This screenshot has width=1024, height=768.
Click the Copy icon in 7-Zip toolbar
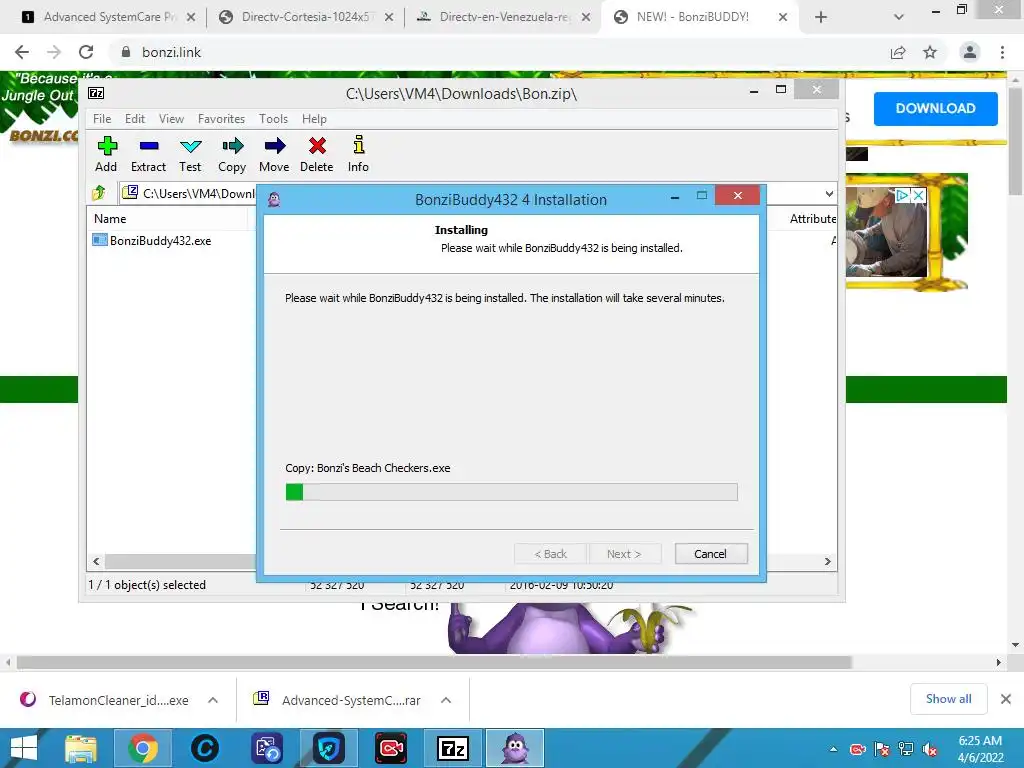232,154
